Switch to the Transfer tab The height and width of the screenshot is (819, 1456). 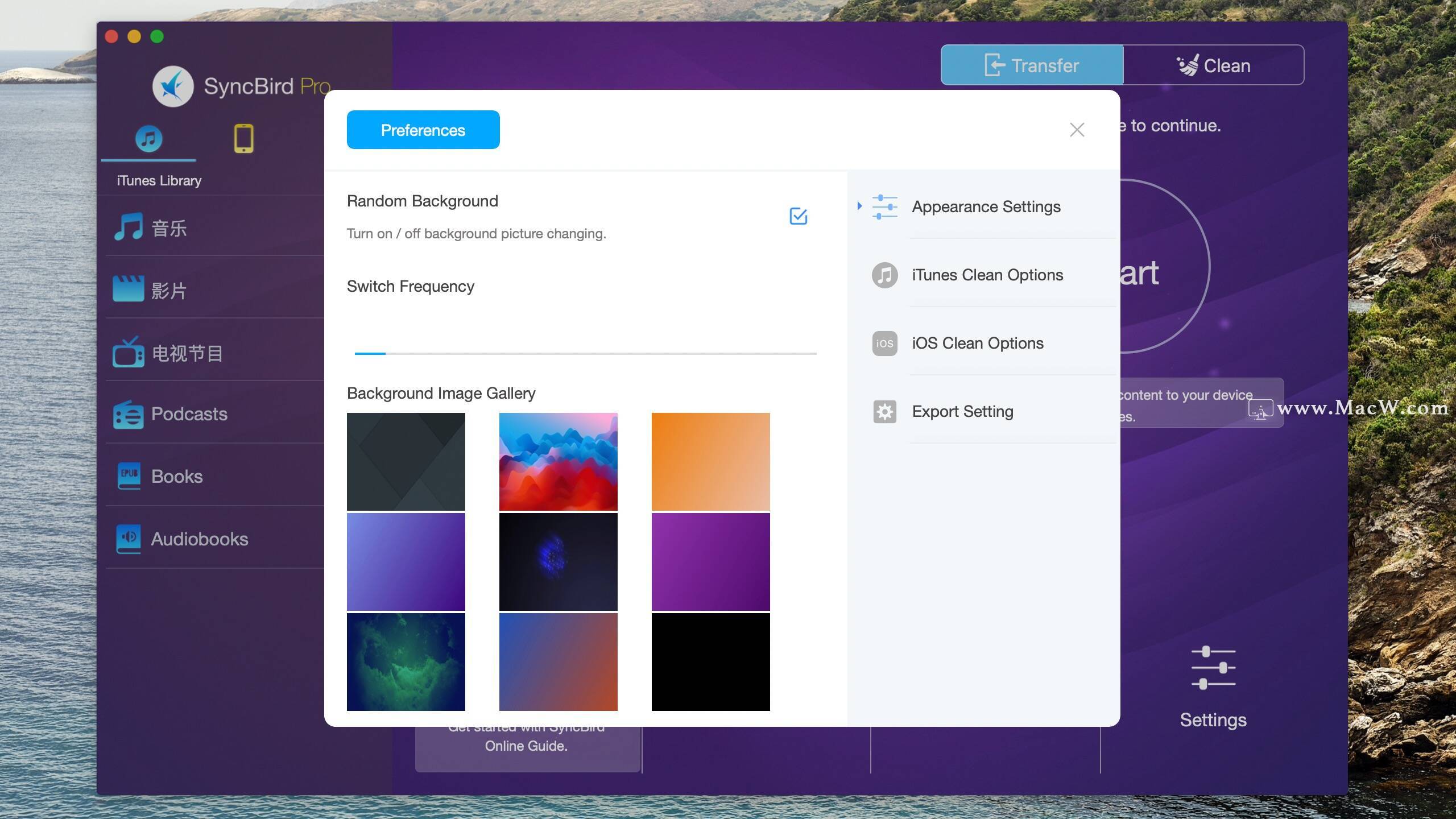[1032, 65]
